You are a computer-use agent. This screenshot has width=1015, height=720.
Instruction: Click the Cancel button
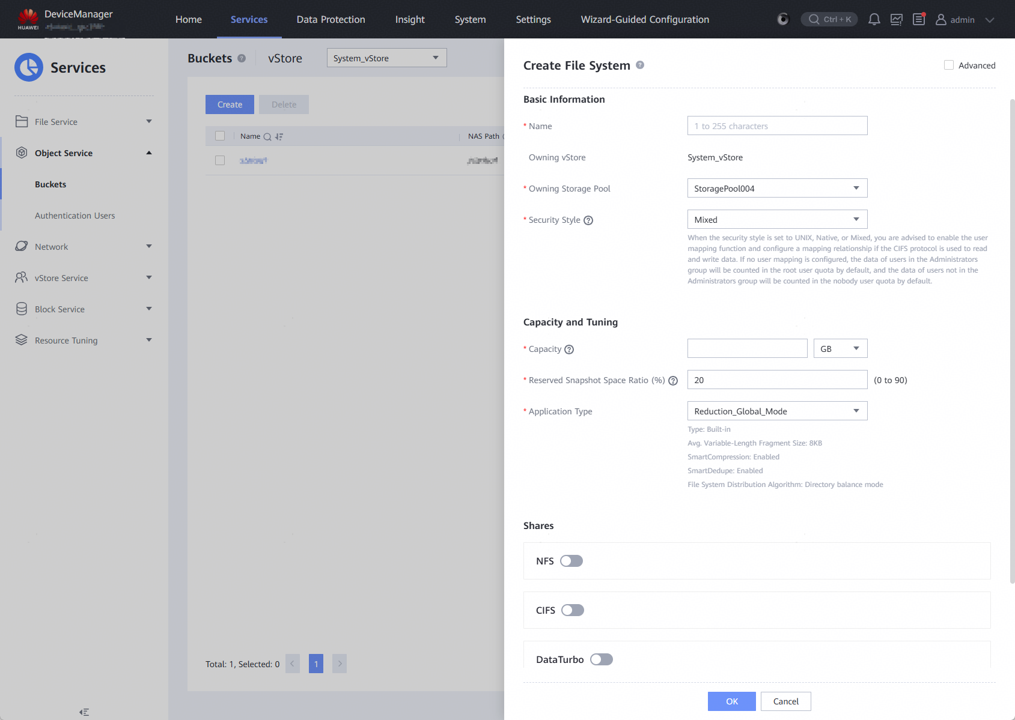[x=785, y=701]
